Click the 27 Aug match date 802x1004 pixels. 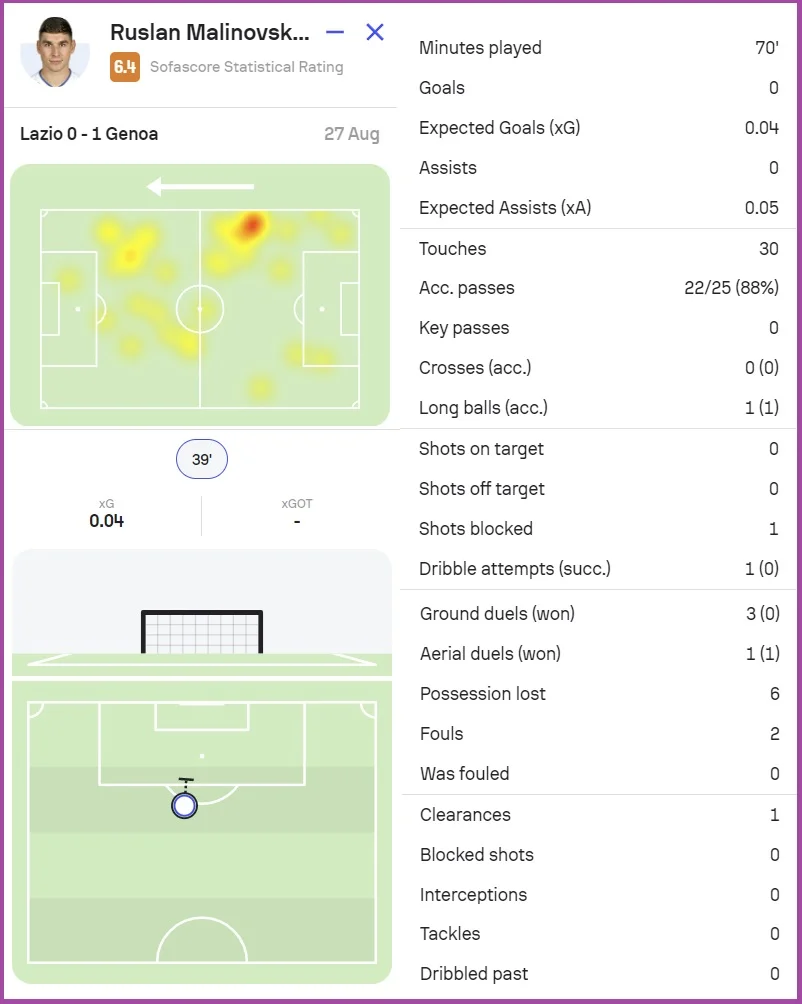coord(351,134)
